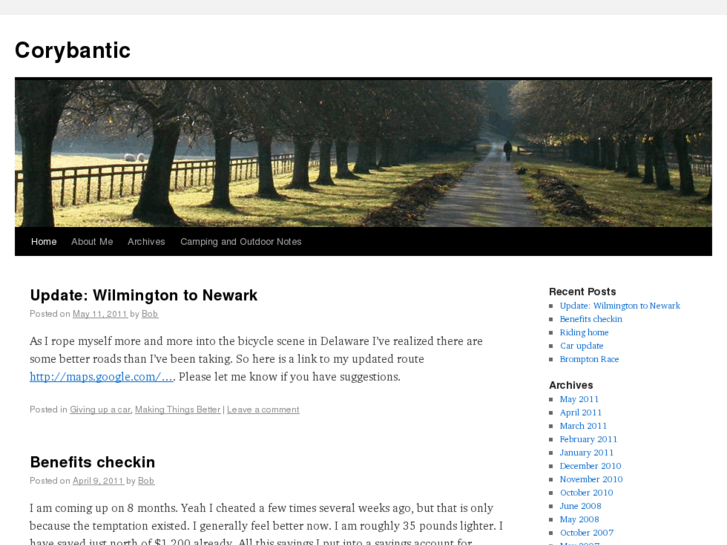Click the May 11, 2011 post date
The image size is (727, 545).
100,314
